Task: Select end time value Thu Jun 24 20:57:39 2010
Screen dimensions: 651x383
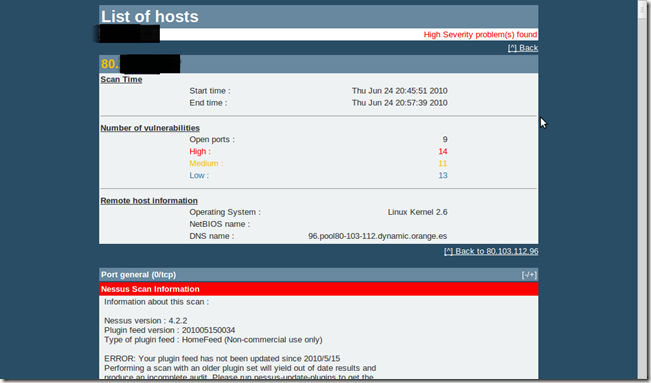Action: tap(399, 103)
